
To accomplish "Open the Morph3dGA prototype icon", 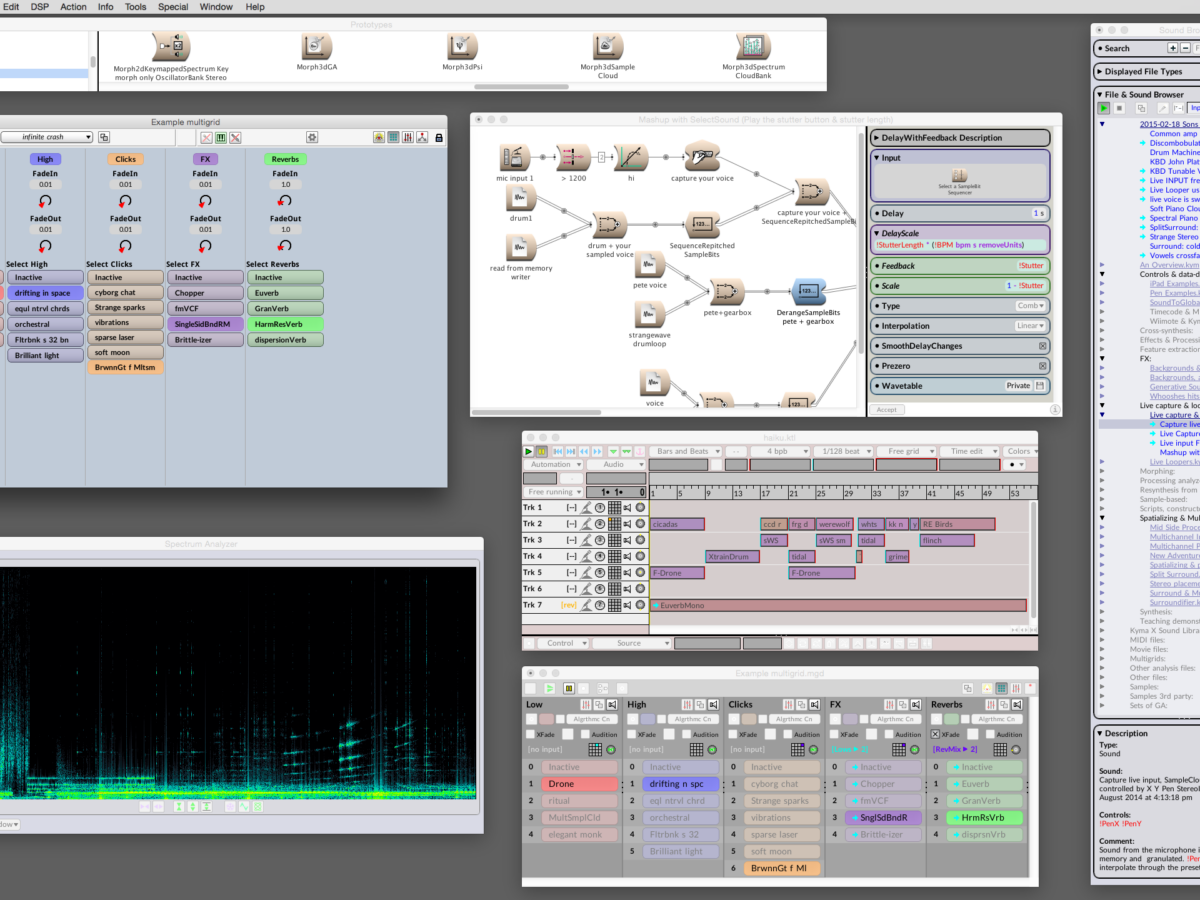I will 316,46.
